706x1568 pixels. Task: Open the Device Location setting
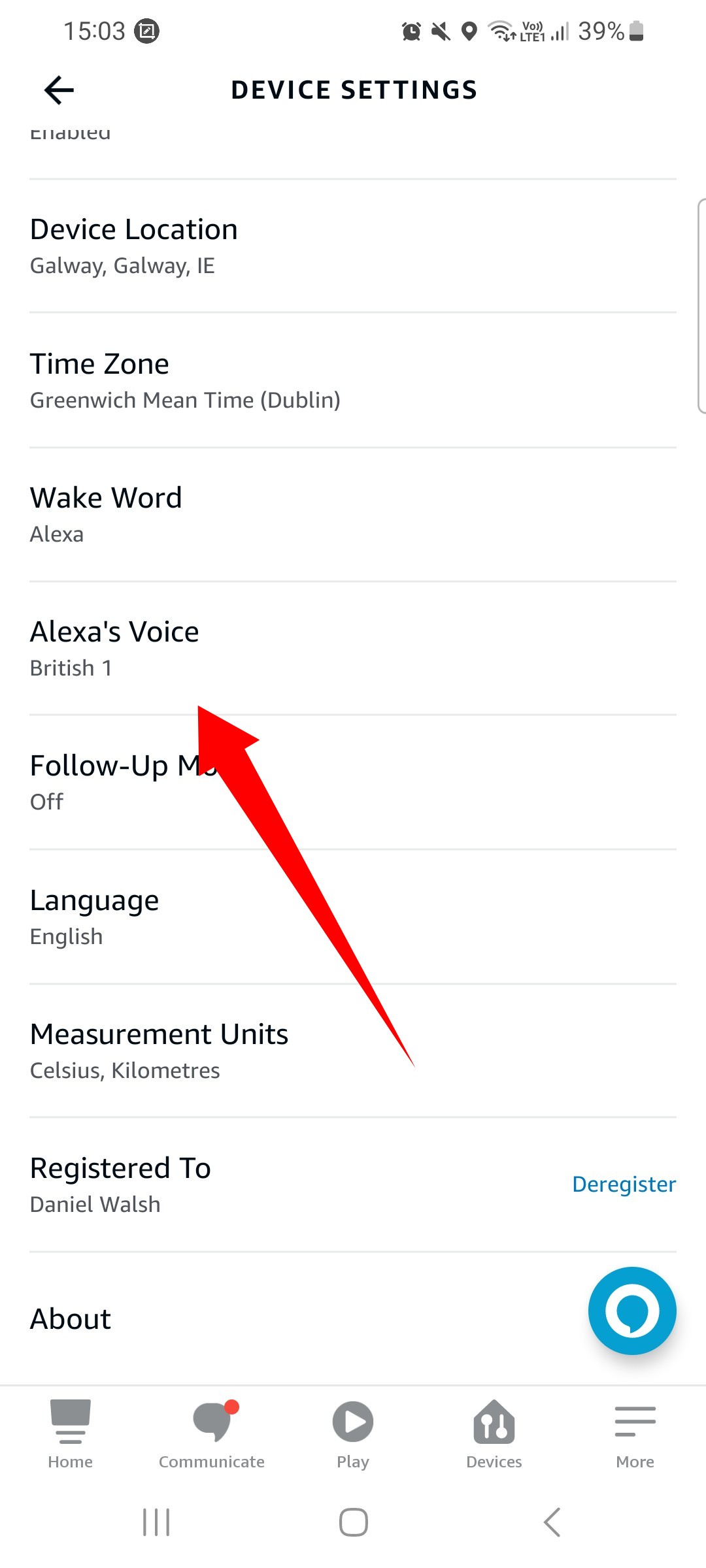(353, 246)
